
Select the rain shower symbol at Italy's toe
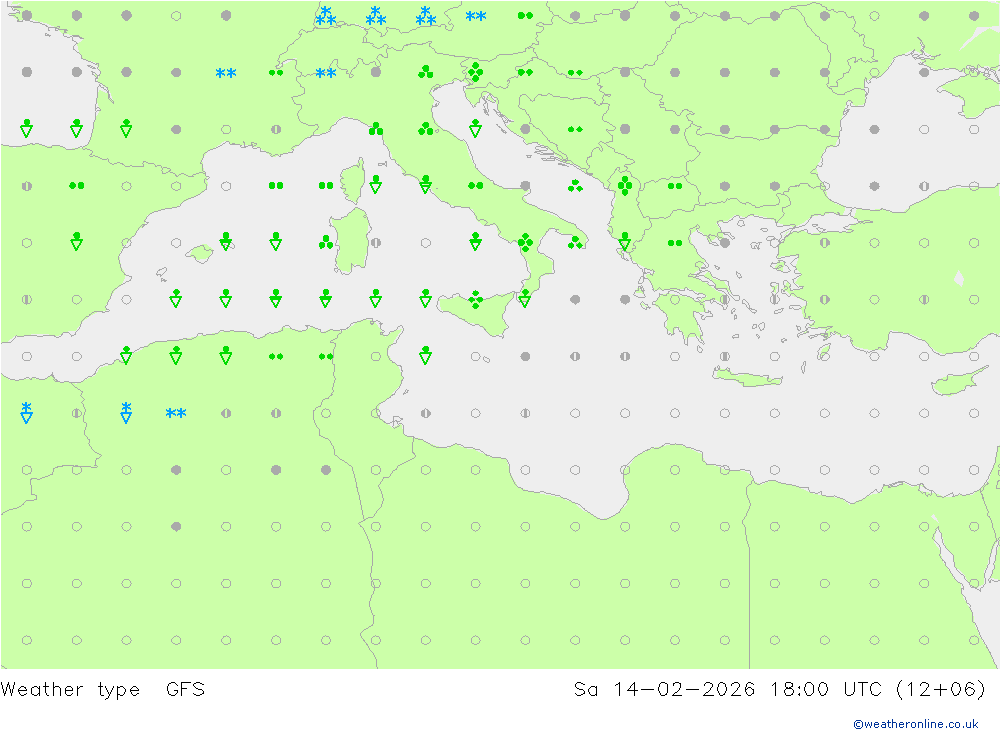tap(525, 298)
